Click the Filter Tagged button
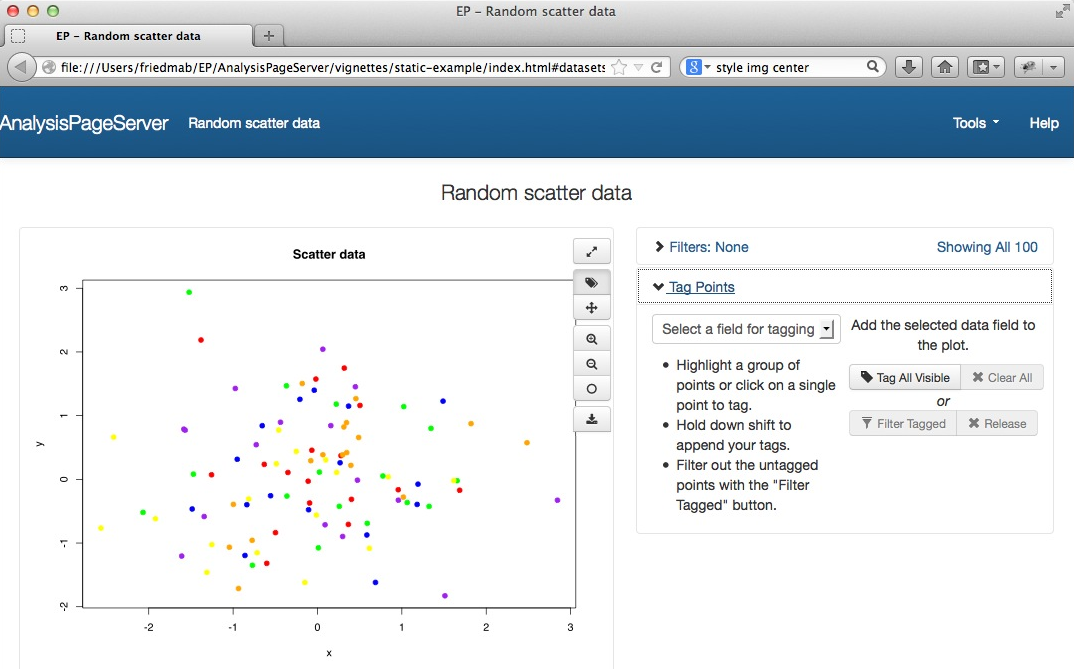Image resolution: width=1074 pixels, height=669 pixels. point(902,423)
